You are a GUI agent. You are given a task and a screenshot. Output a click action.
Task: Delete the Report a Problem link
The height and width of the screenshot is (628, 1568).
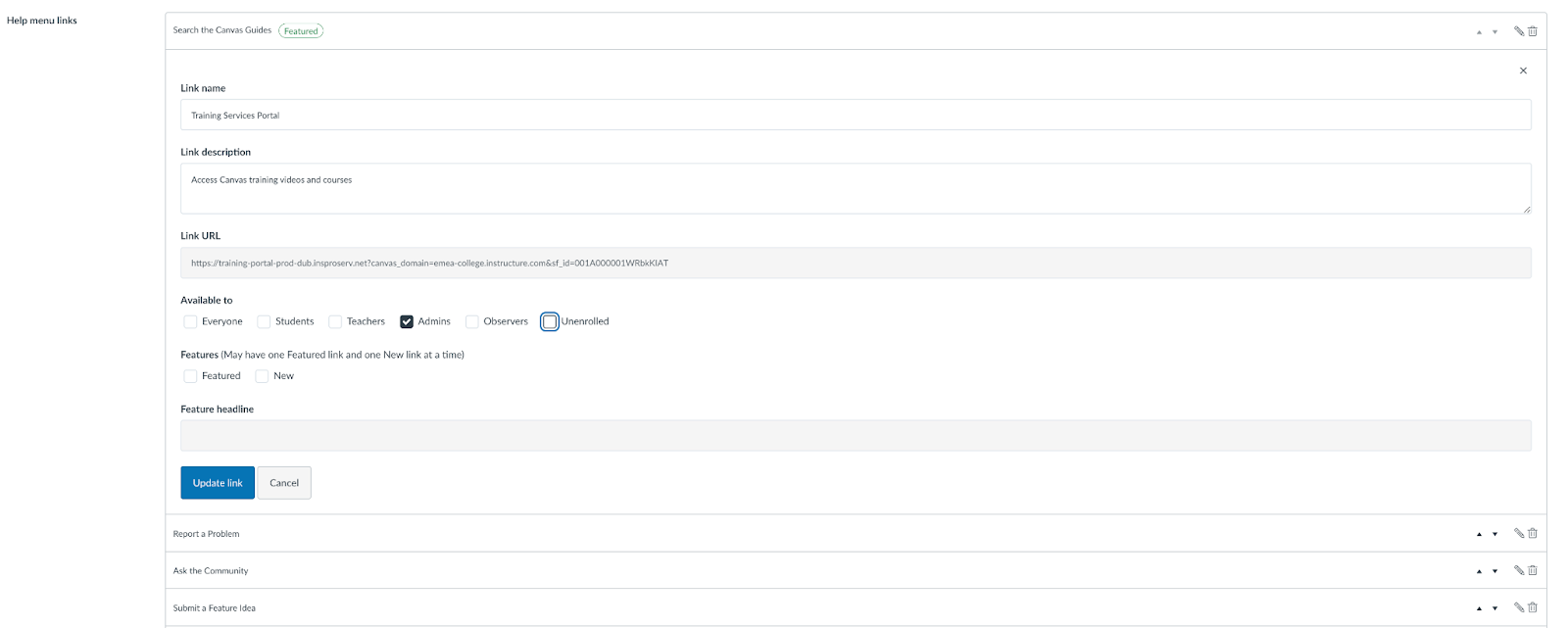pyautogui.click(x=1533, y=534)
